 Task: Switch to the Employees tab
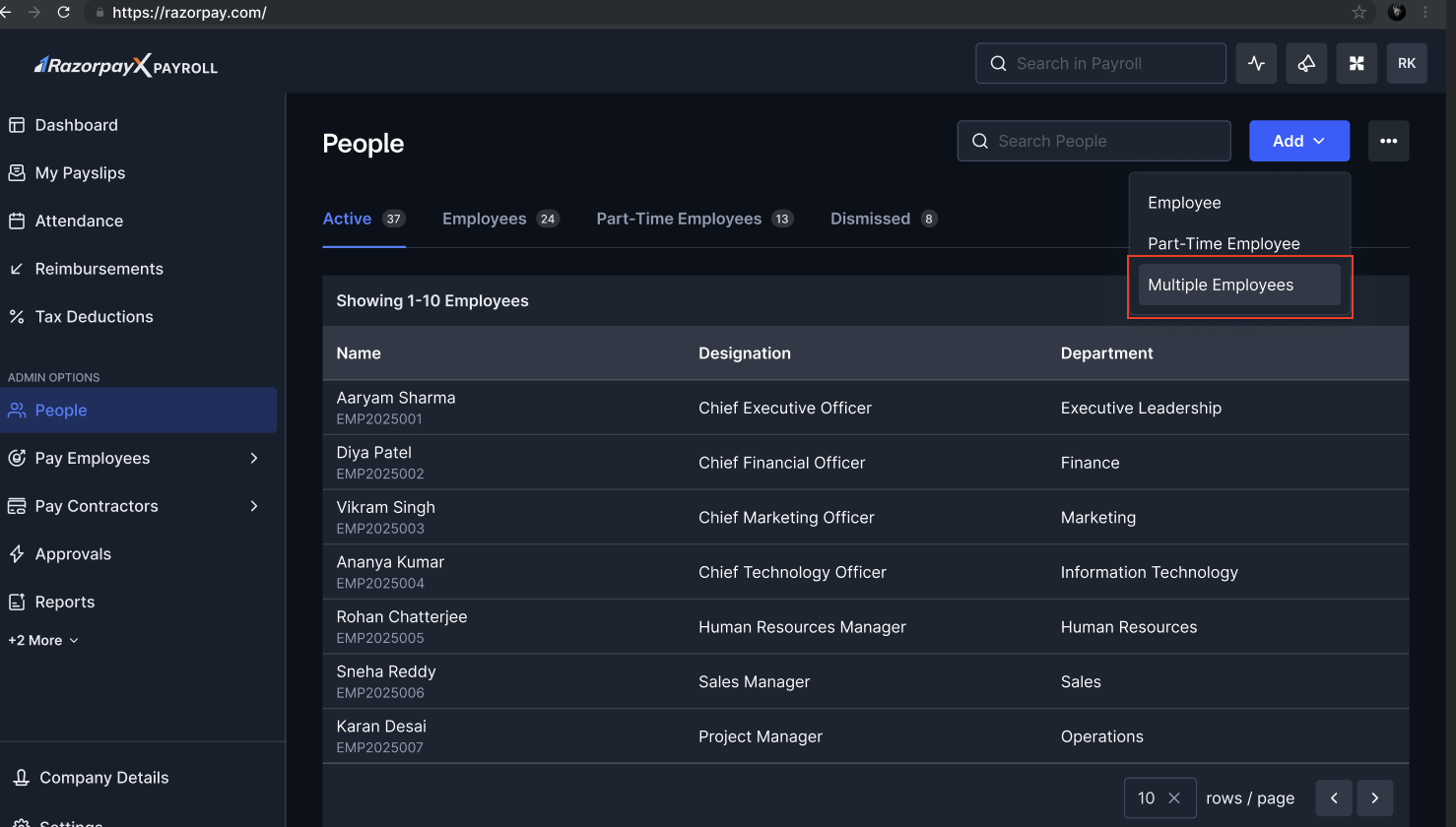pyautogui.click(x=500, y=219)
